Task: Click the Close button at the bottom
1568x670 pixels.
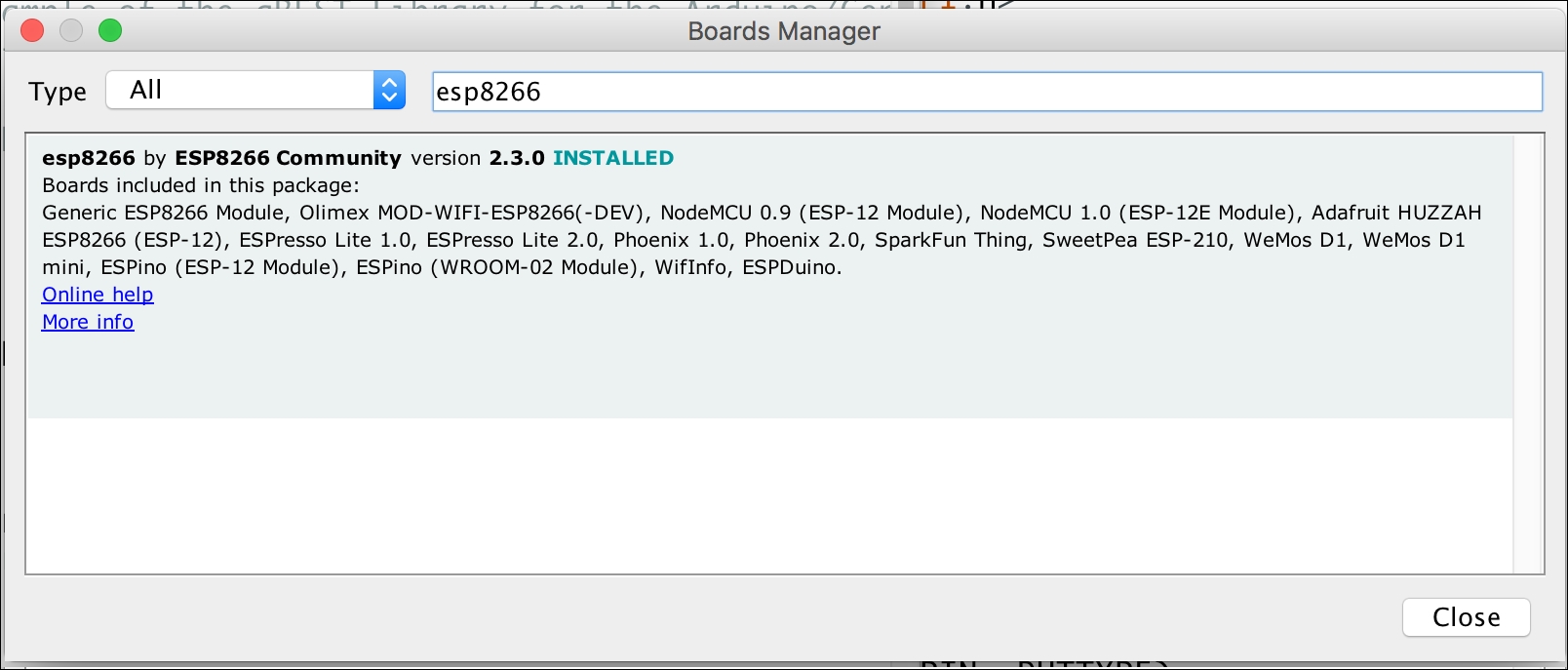Action: click(1466, 617)
